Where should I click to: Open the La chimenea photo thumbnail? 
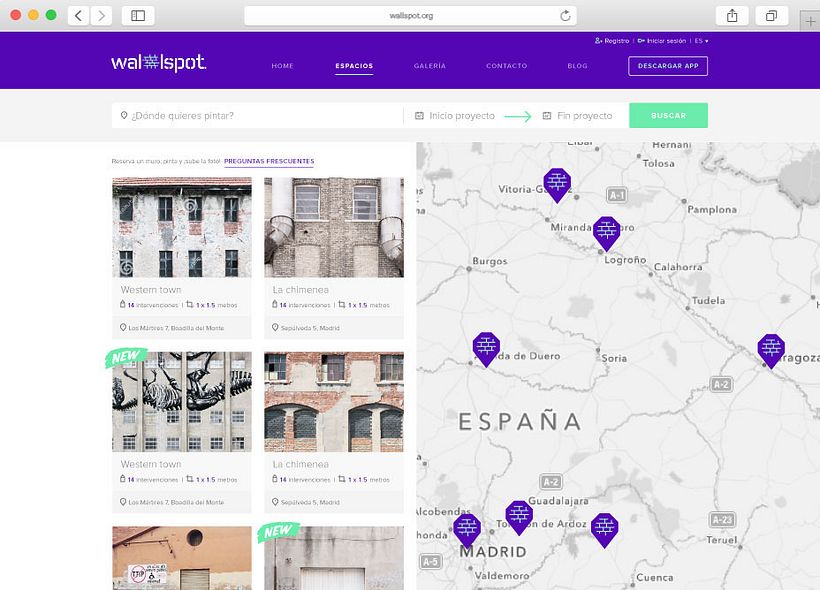(x=334, y=227)
